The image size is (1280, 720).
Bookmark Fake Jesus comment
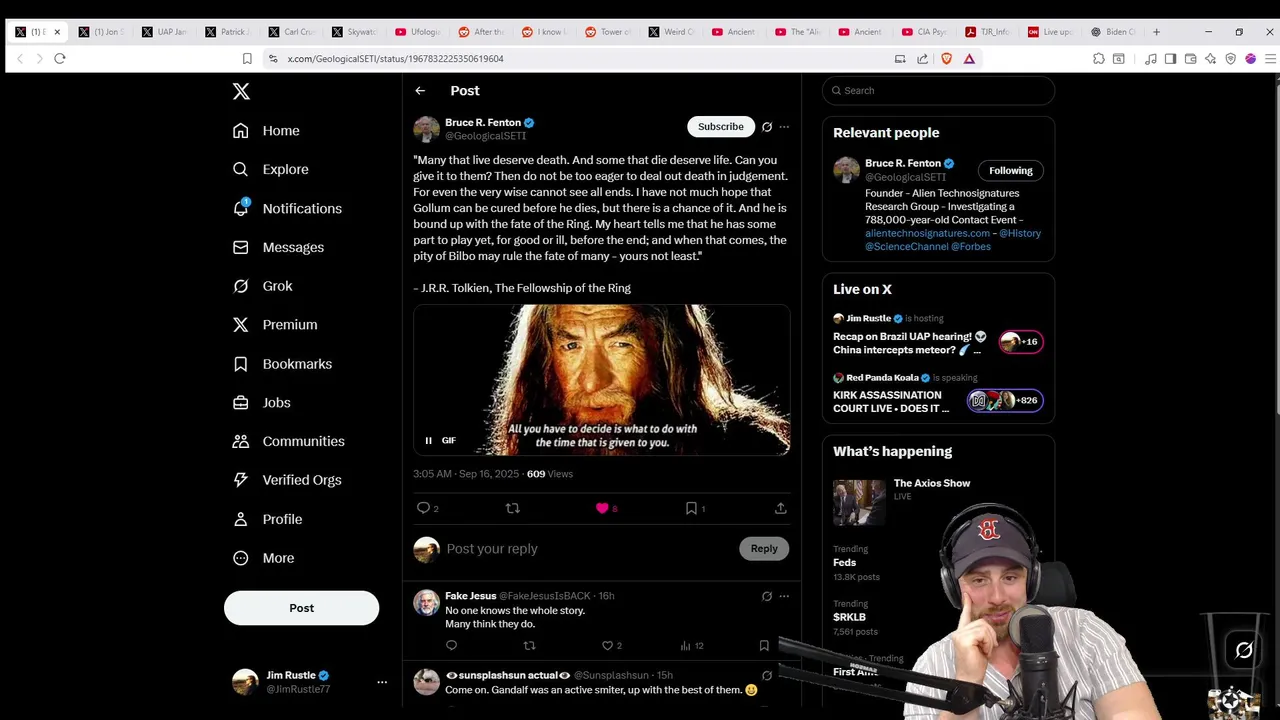tap(764, 645)
